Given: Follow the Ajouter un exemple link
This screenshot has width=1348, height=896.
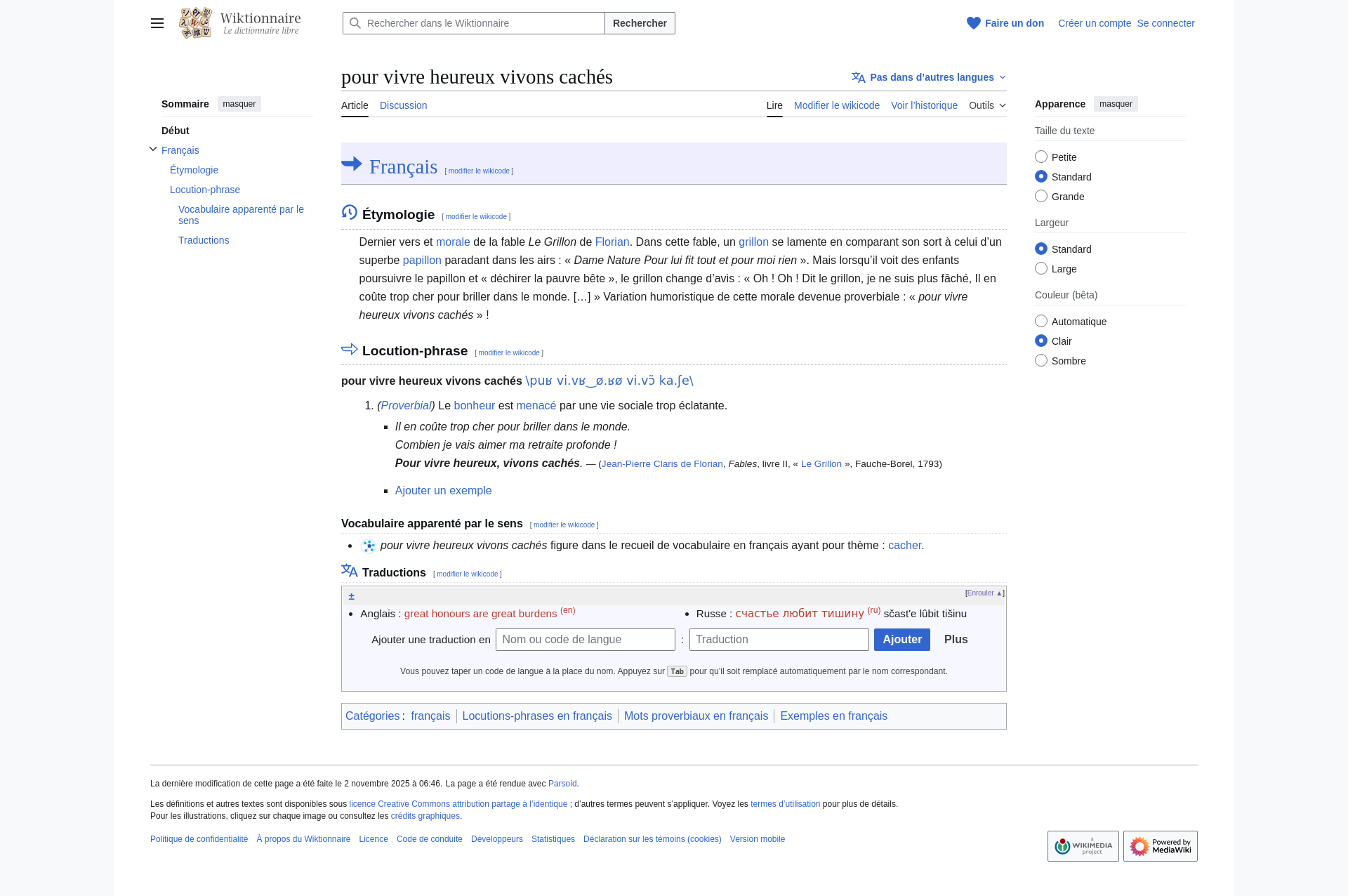Looking at the screenshot, I should 443,491.
